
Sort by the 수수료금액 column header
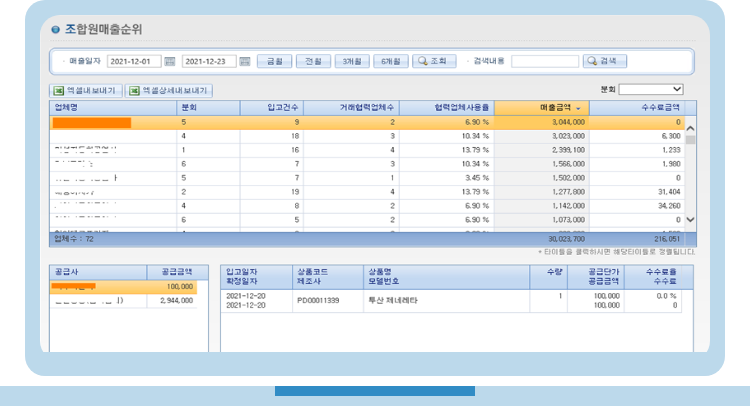(637, 108)
